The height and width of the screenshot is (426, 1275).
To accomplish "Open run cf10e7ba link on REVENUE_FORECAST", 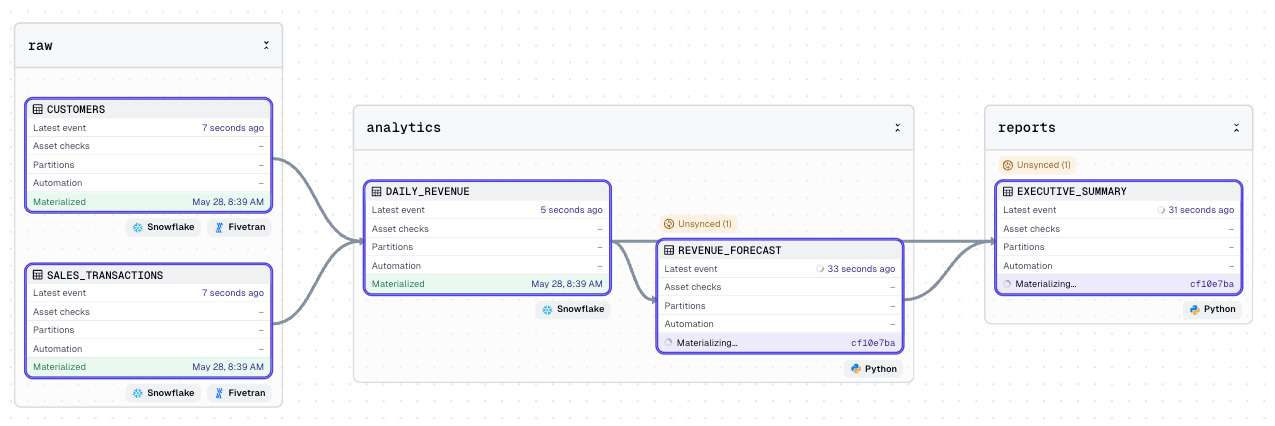I will 873,343.
